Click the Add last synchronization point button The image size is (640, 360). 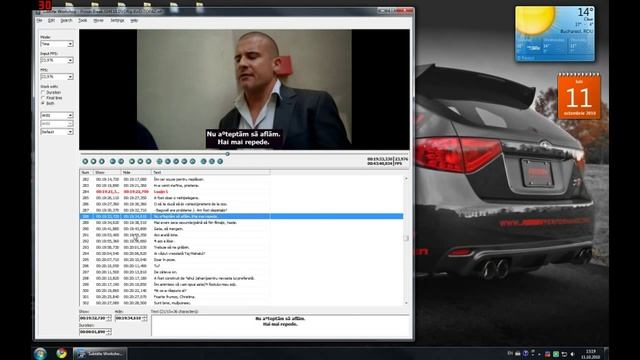212,162
